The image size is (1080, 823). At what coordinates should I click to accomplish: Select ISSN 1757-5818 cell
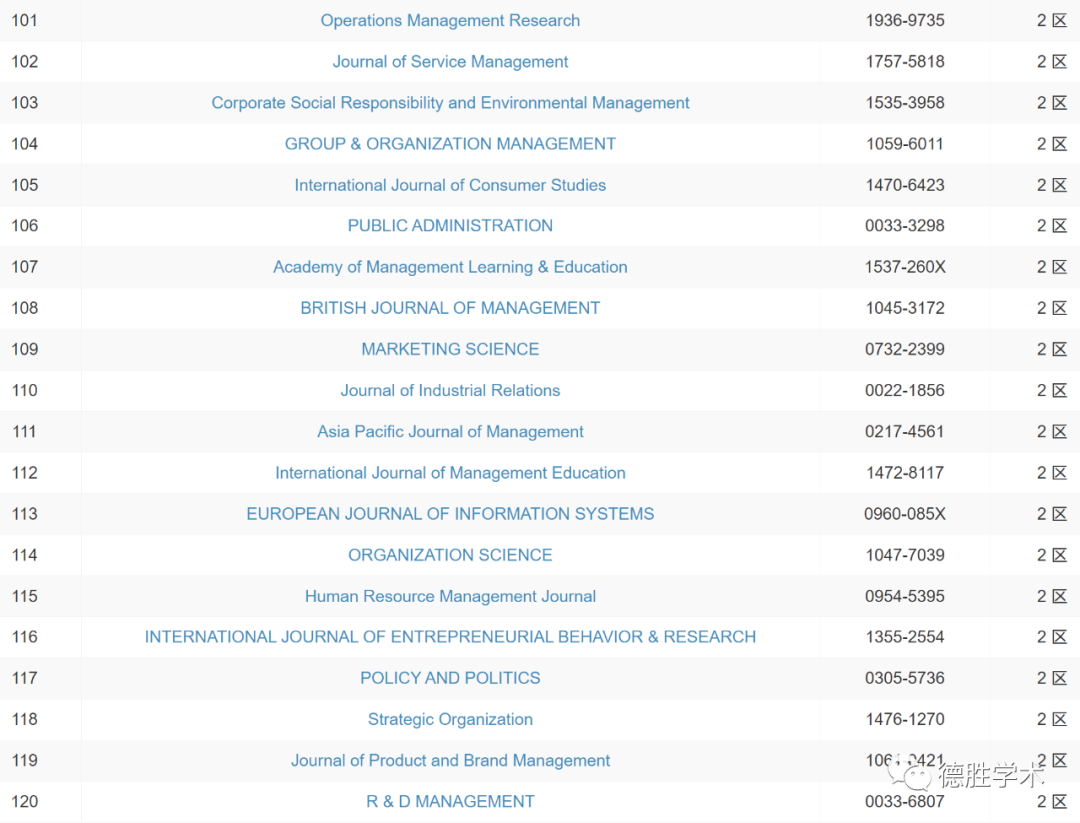(904, 62)
